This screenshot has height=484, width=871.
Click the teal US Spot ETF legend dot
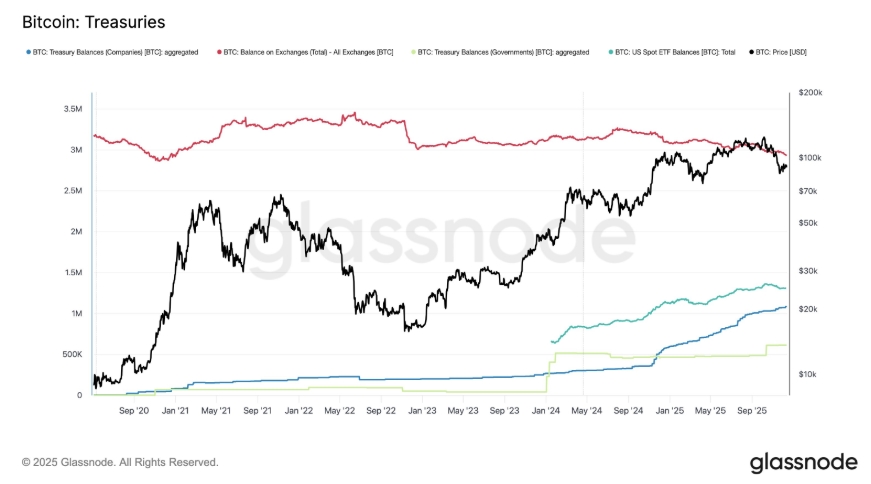point(611,52)
